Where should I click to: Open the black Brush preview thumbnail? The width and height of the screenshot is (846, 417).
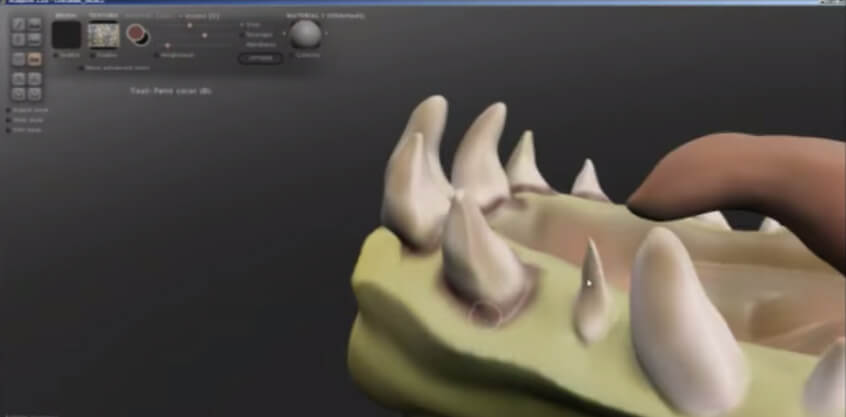click(66, 35)
